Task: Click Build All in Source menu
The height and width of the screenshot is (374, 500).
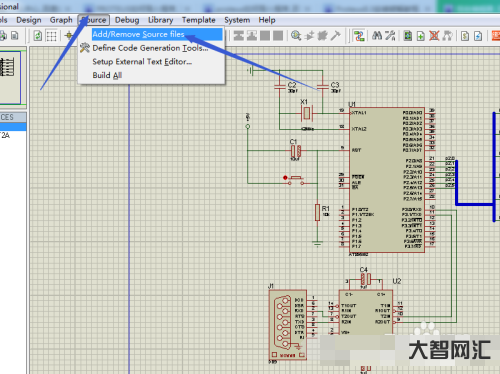Action: click(107, 75)
